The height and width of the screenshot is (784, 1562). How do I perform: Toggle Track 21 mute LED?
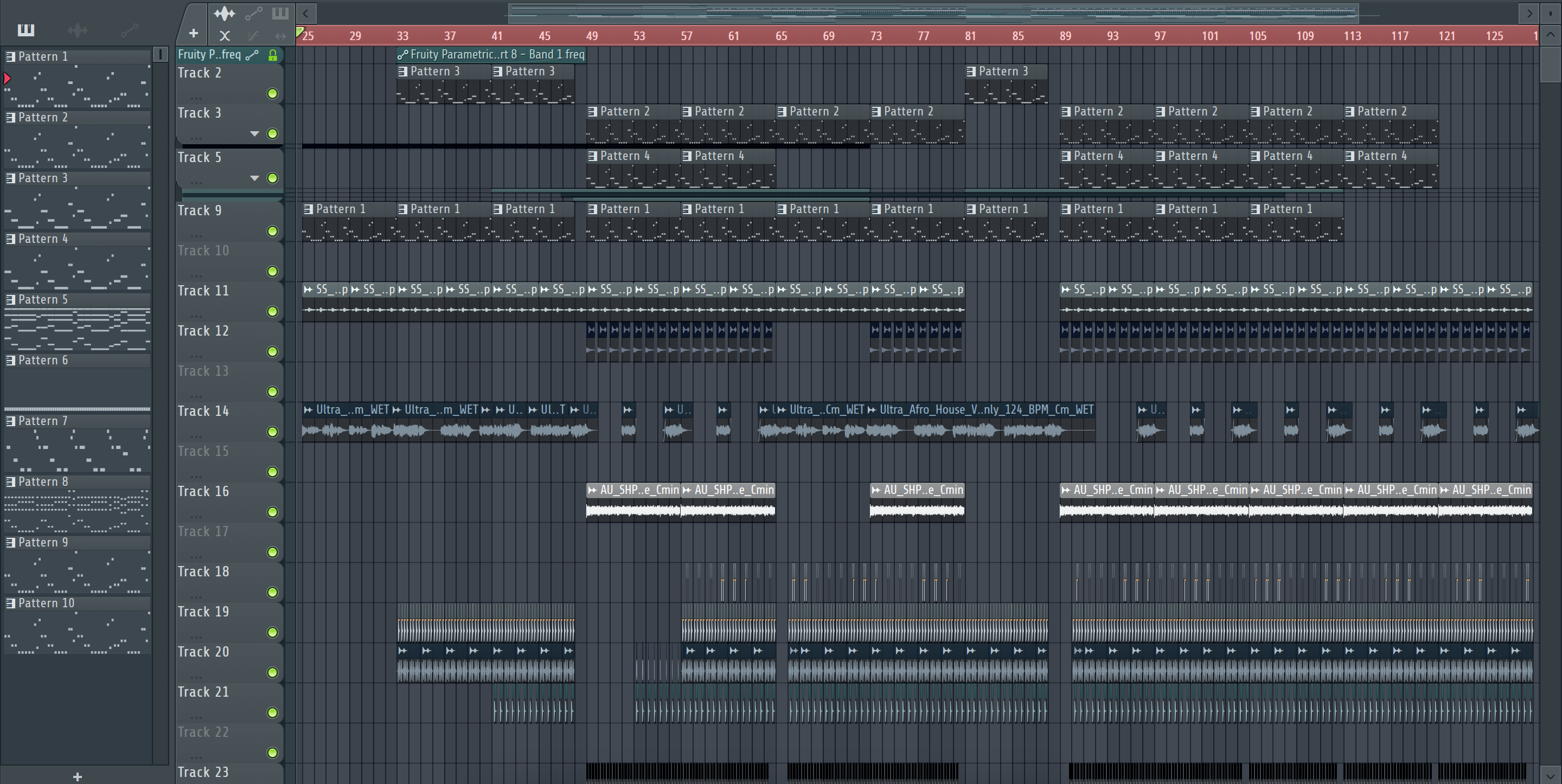pyautogui.click(x=273, y=712)
